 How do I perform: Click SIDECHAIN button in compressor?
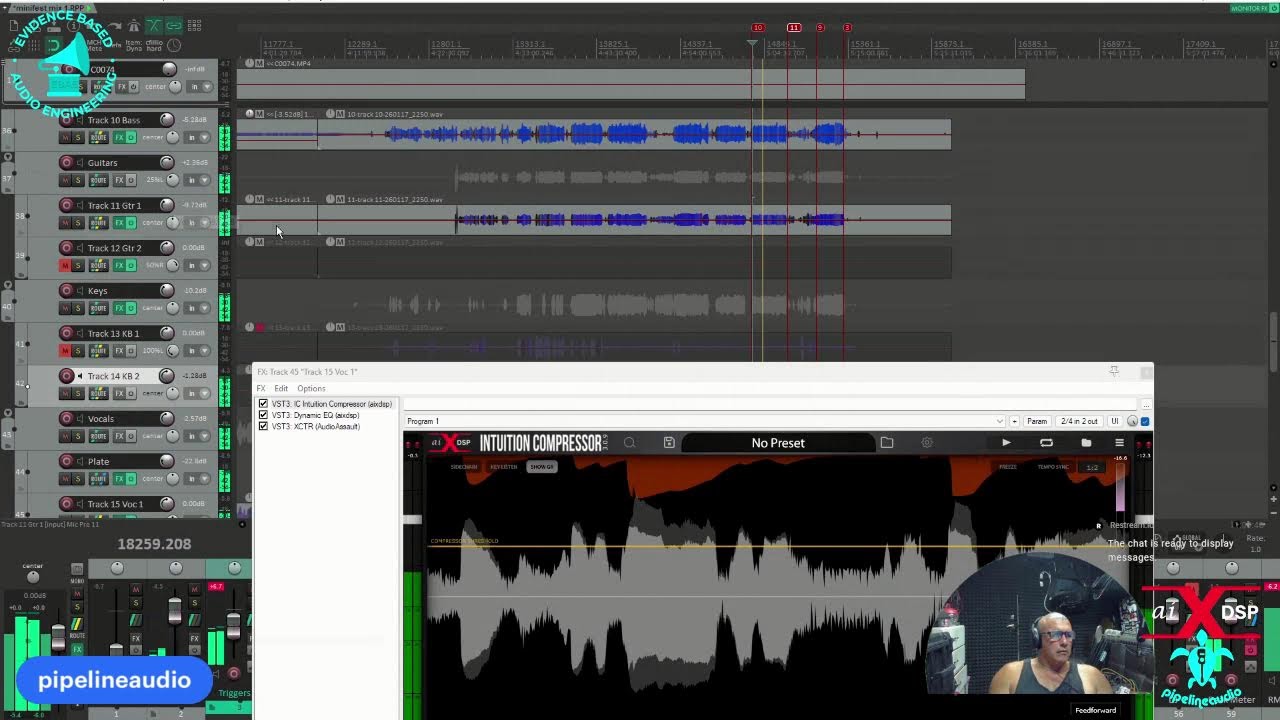(463, 467)
